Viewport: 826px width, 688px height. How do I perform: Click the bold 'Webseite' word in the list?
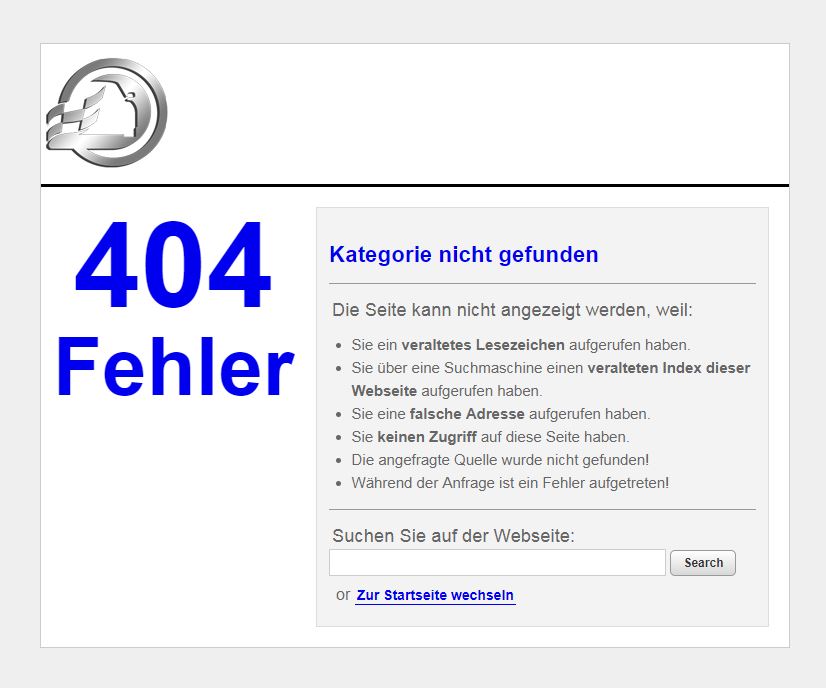[384, 391]
